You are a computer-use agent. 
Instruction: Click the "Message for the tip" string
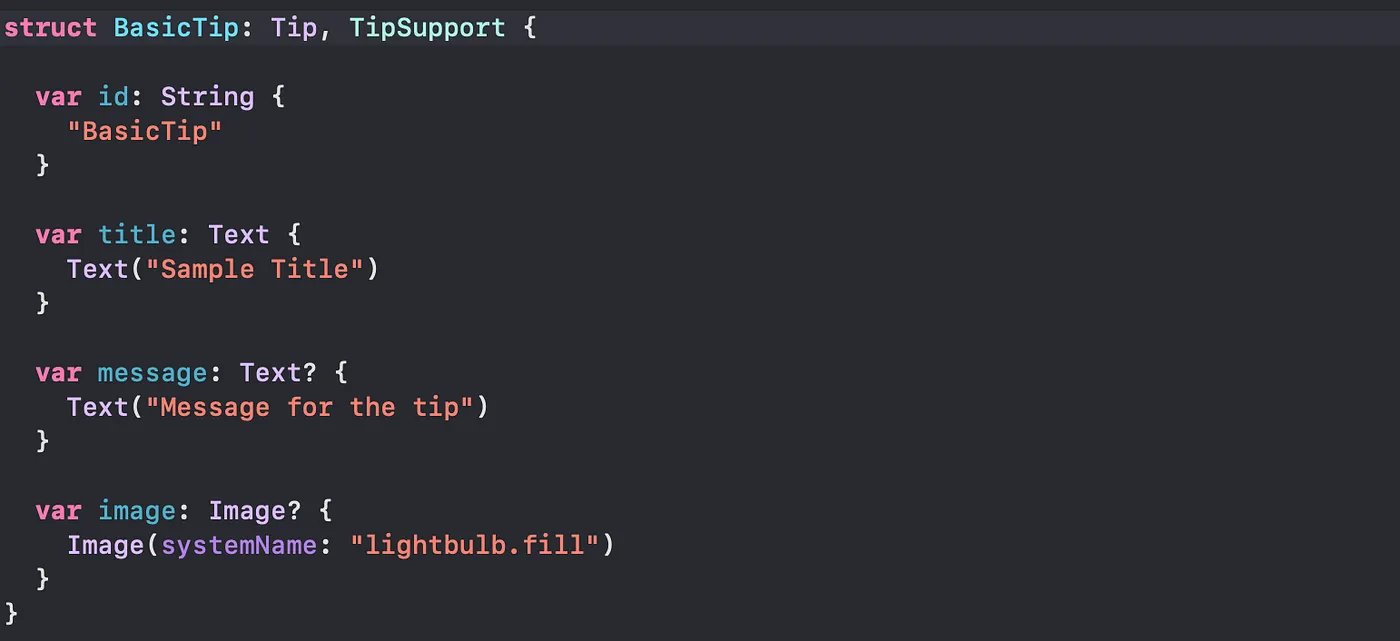(x=309, y=407)
